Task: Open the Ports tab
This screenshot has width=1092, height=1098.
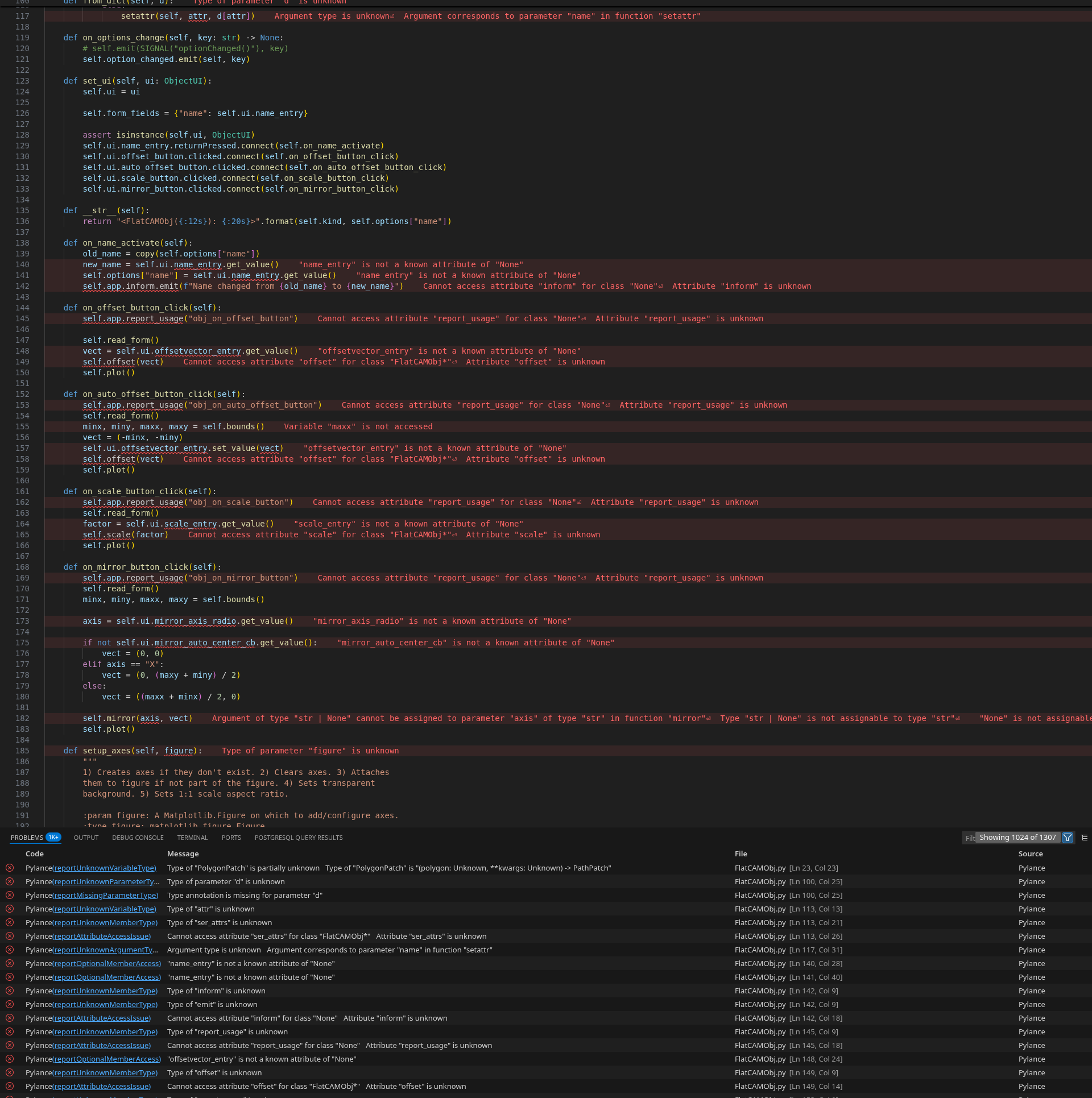Action: (x=231, y=838)
